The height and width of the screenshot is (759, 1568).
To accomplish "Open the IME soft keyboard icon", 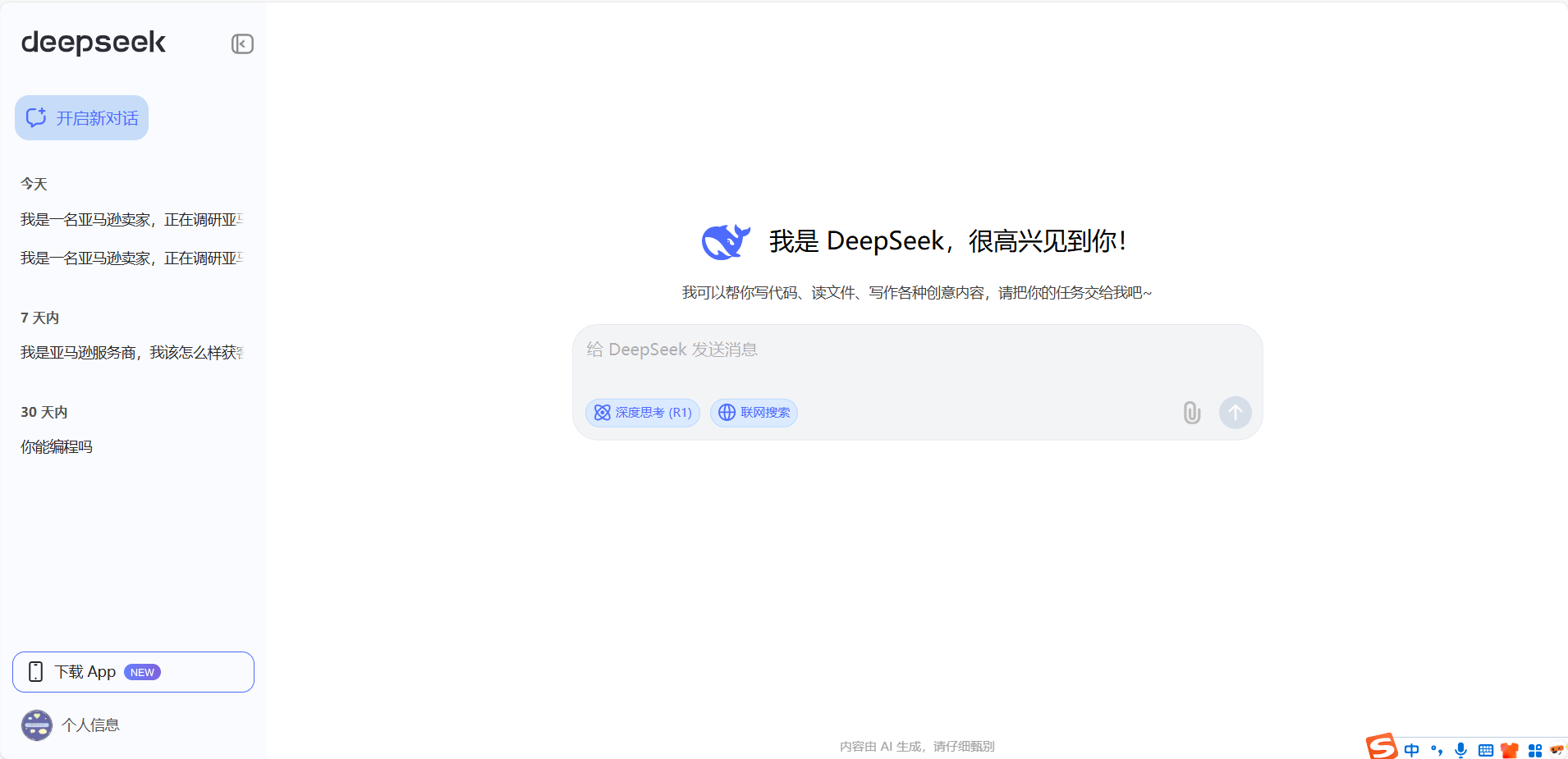I will tap(1486, 750).
